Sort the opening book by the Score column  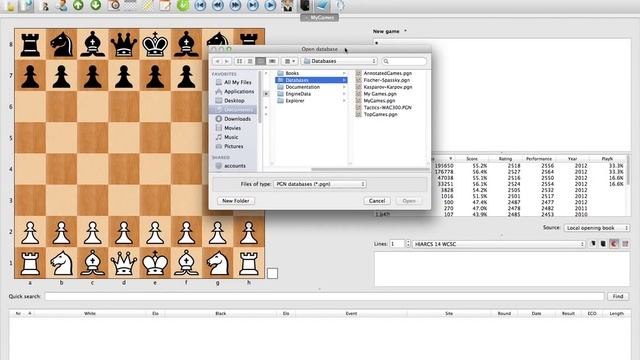point(472,158)
